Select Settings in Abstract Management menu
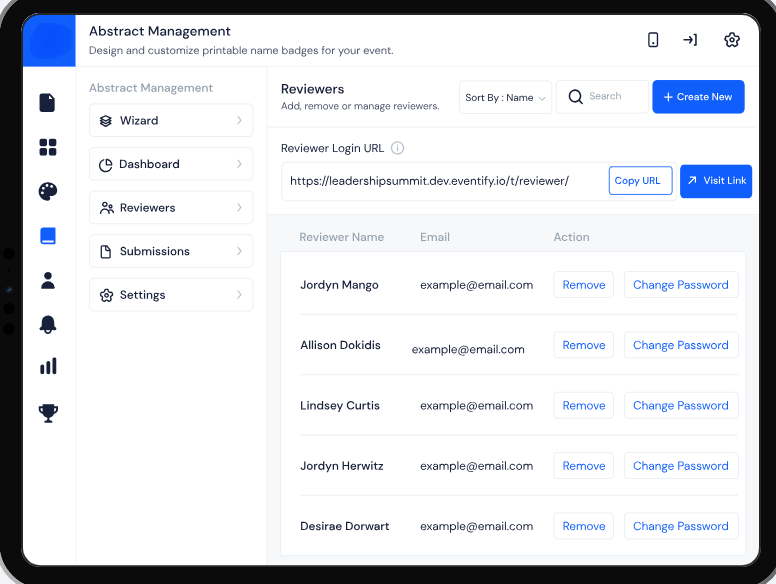776x584 pixels. (171, 295)
